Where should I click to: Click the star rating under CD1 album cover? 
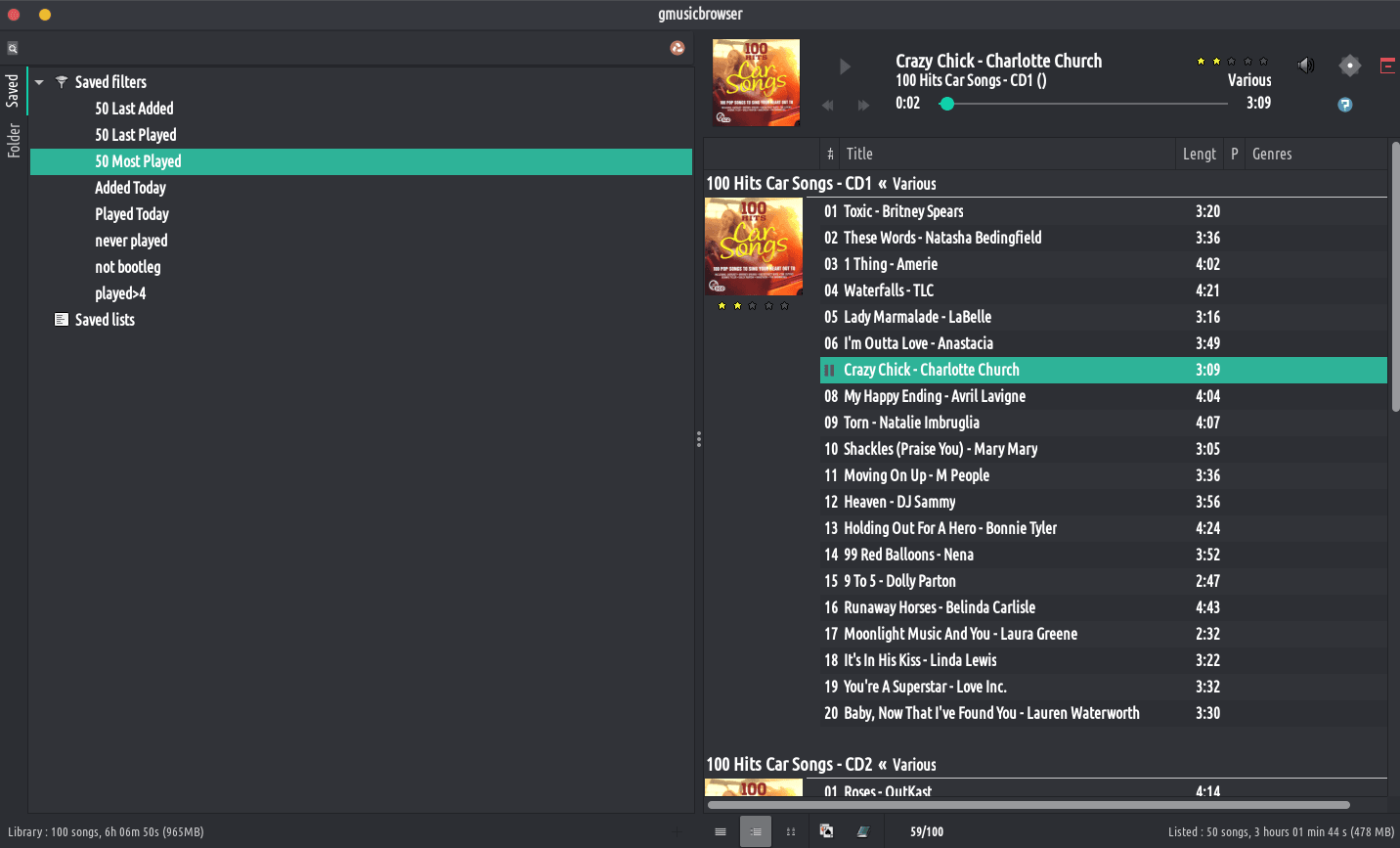pyautogui.click(x=753, y=306)
